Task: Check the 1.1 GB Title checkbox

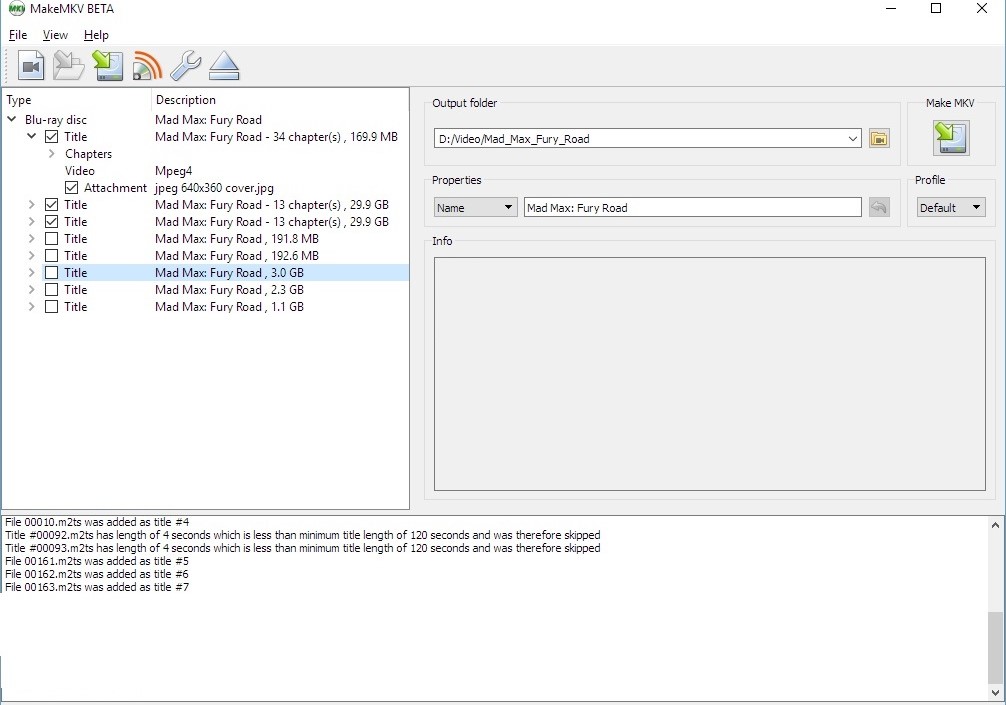Action: pos(51,307)
